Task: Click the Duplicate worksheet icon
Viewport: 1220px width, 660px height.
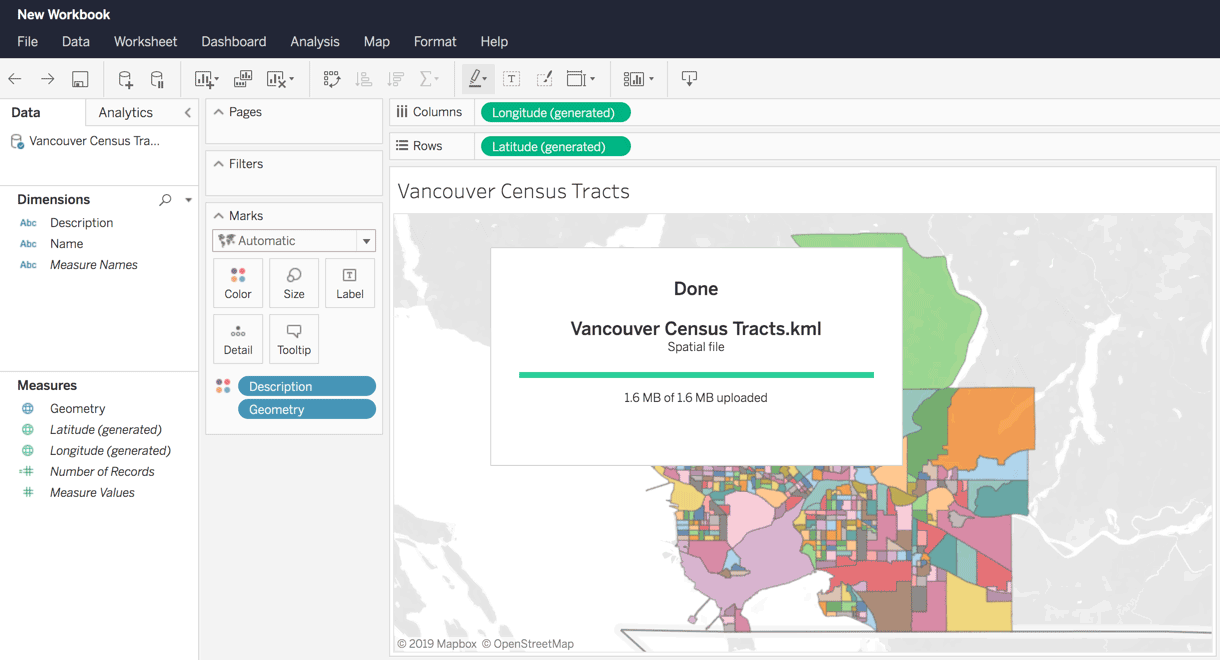Action: tap(243, 79)
